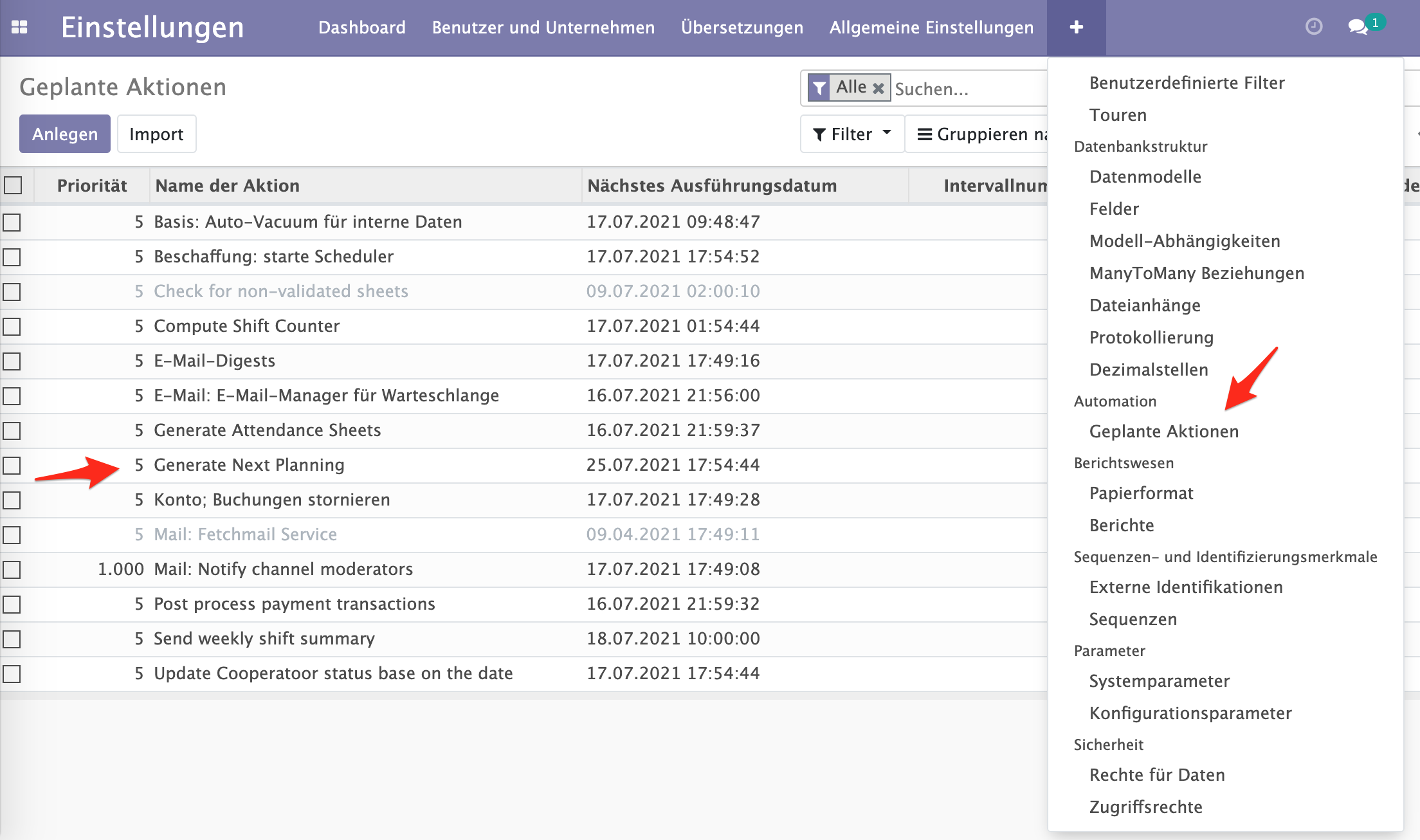Select Berichte menu entry
Image resolution: width=1420 pixels, height=840 pixels.
tap(1122, 525)
